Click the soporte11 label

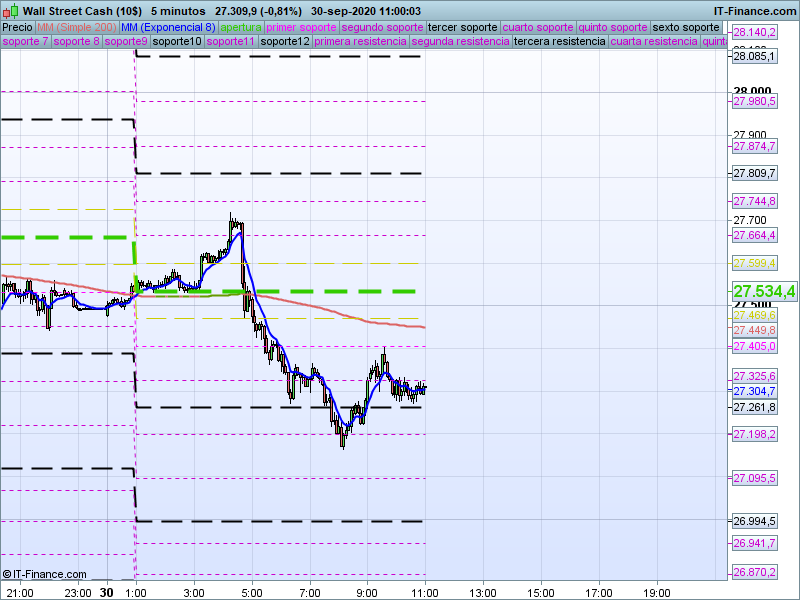pos(231,41)
